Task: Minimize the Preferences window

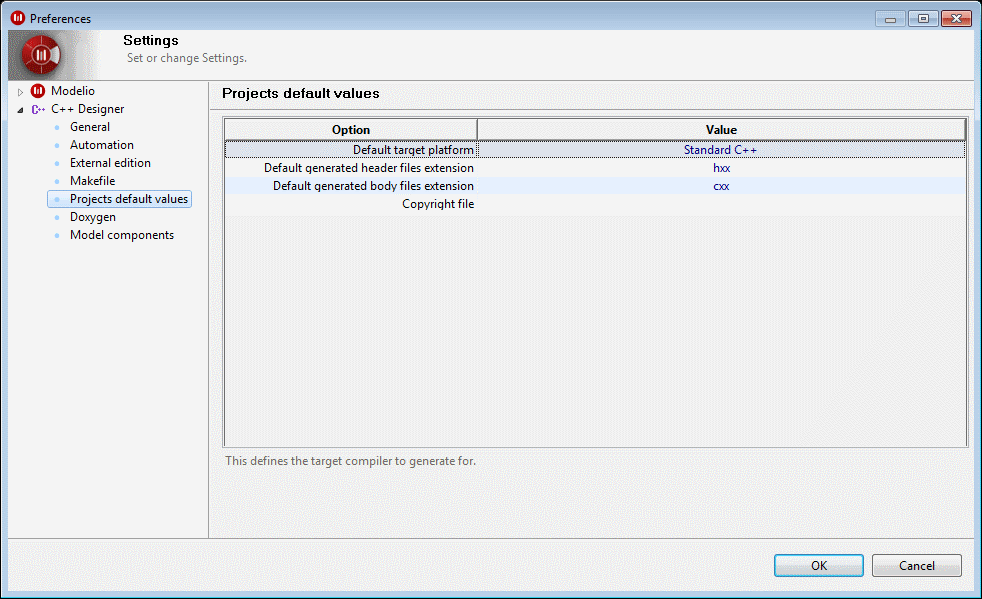Action: pyautogui.click(x=890, y=19)
